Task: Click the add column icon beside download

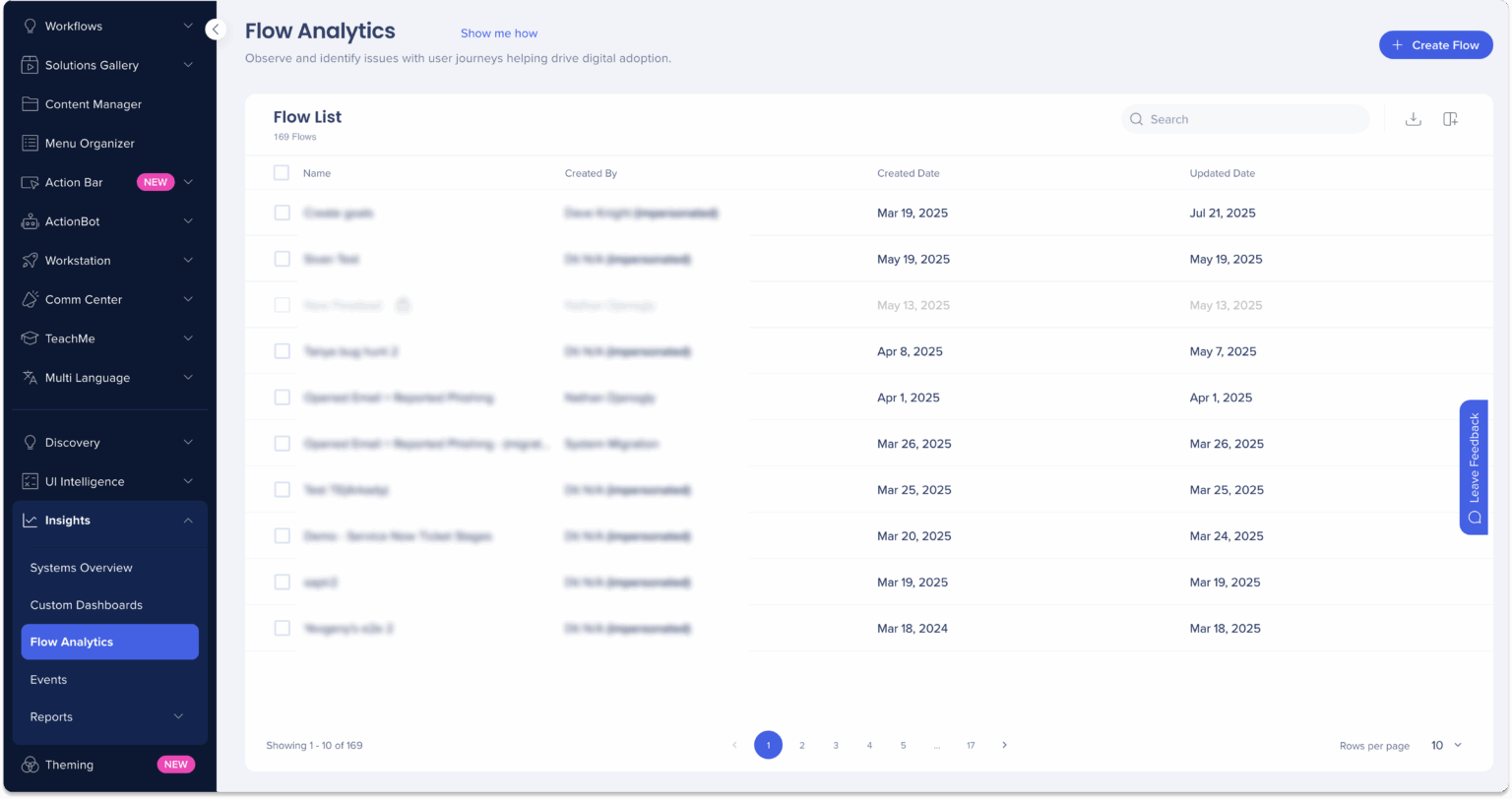Action: [1450, 118]
